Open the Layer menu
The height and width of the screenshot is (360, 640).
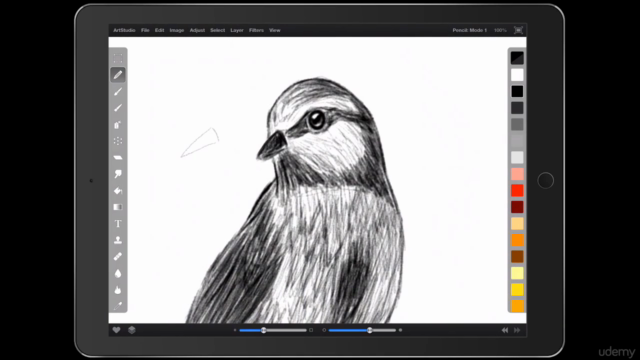(x=237, y=30)
